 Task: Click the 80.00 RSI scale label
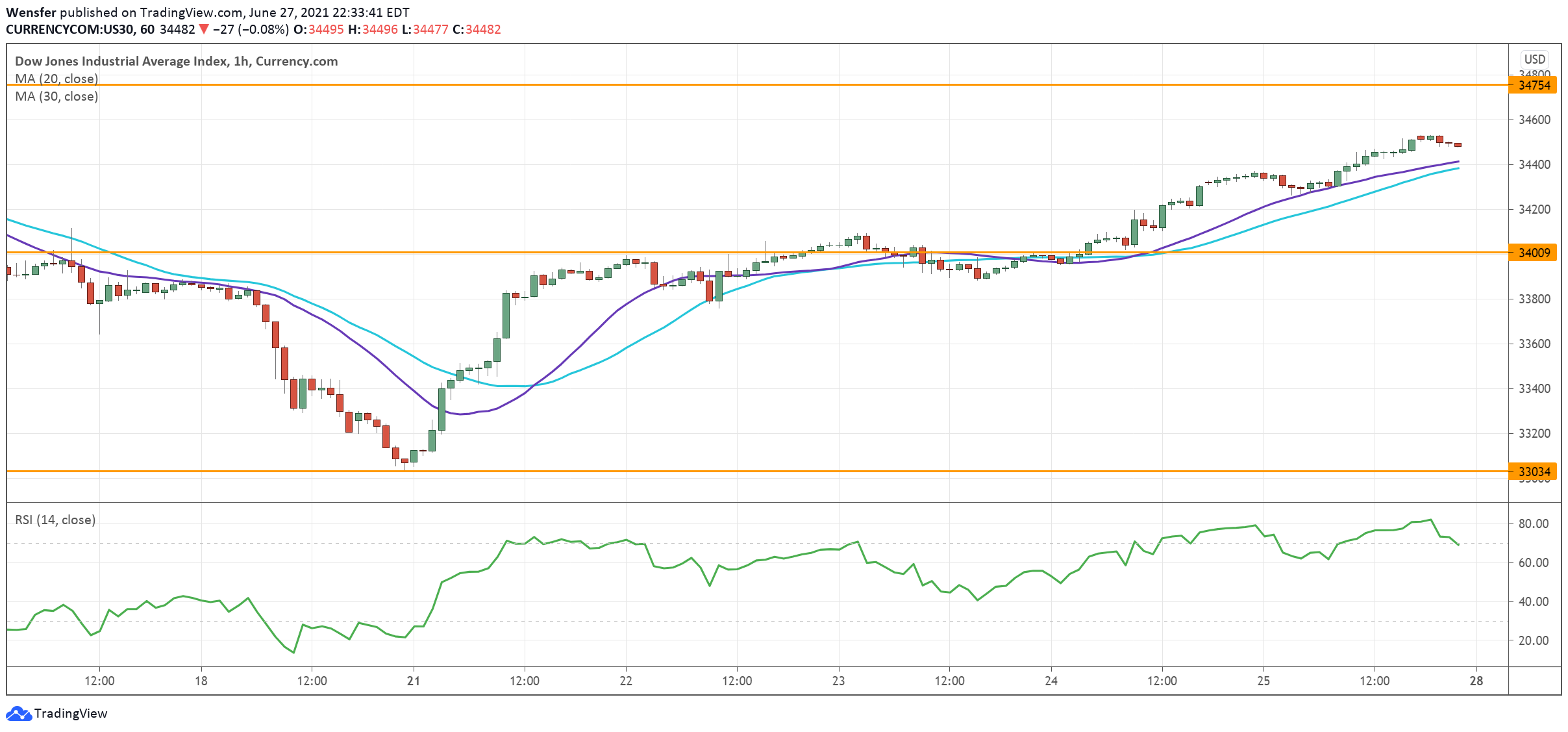[1533, 524]
